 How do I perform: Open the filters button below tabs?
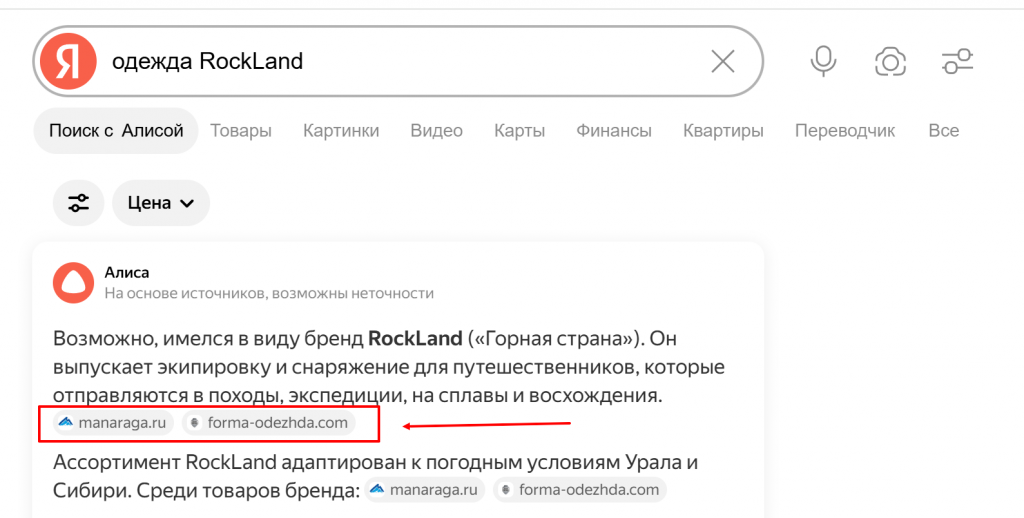click(x=78, y=203)
